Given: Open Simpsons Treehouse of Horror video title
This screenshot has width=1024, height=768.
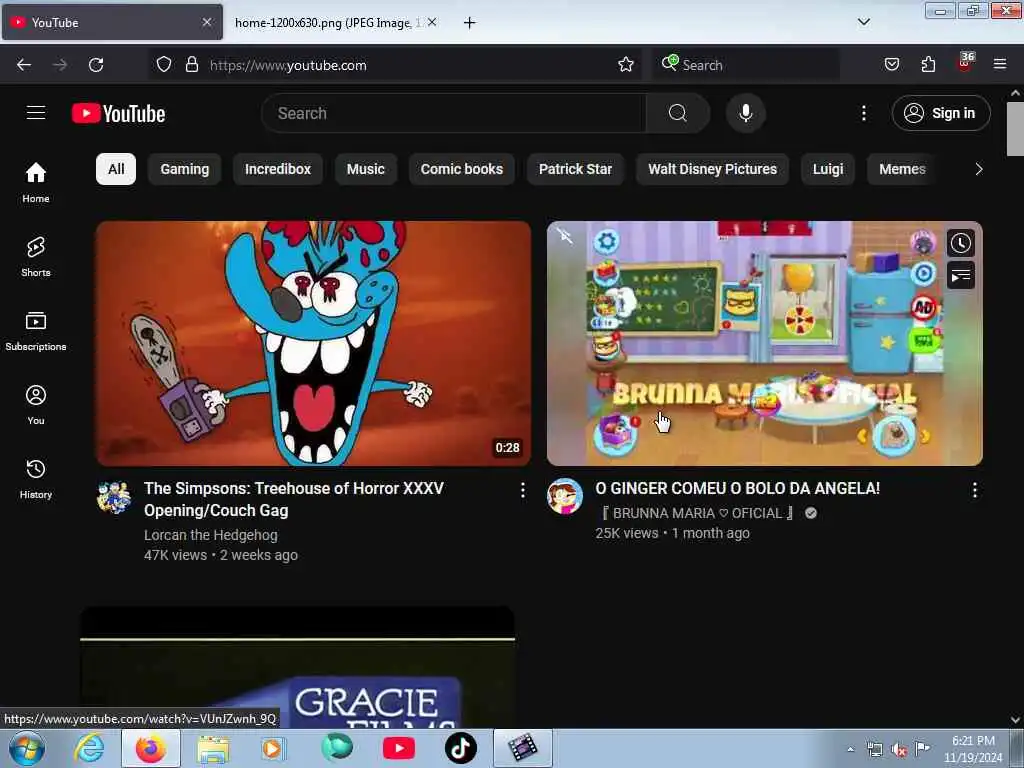Looking at the screenshot, I should (x=294, y=499).
